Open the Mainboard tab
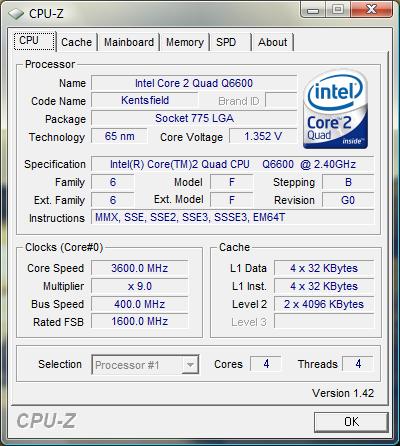 pos(129,42)
